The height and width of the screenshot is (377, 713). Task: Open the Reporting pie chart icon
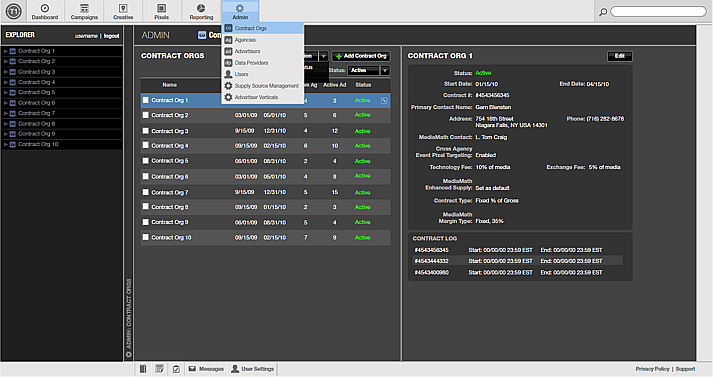click(x=201, y=8)
